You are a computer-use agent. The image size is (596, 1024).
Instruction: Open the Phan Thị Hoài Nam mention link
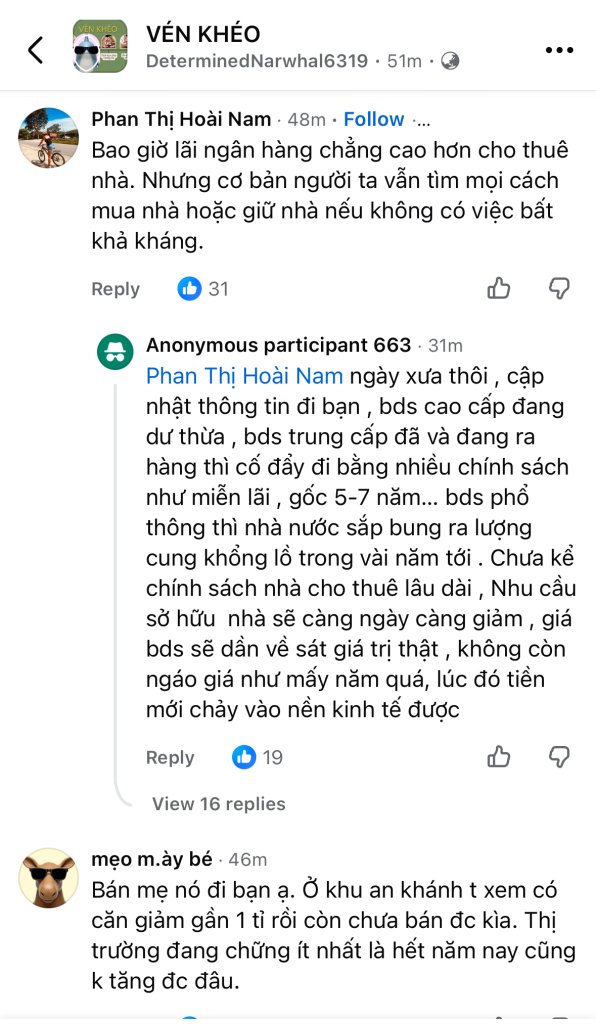[x=244, y=376]
